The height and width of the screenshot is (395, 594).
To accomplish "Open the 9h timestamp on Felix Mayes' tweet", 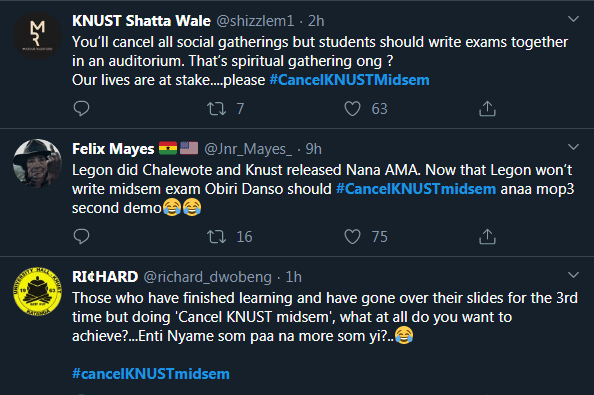I will click(x=314, y=149).
